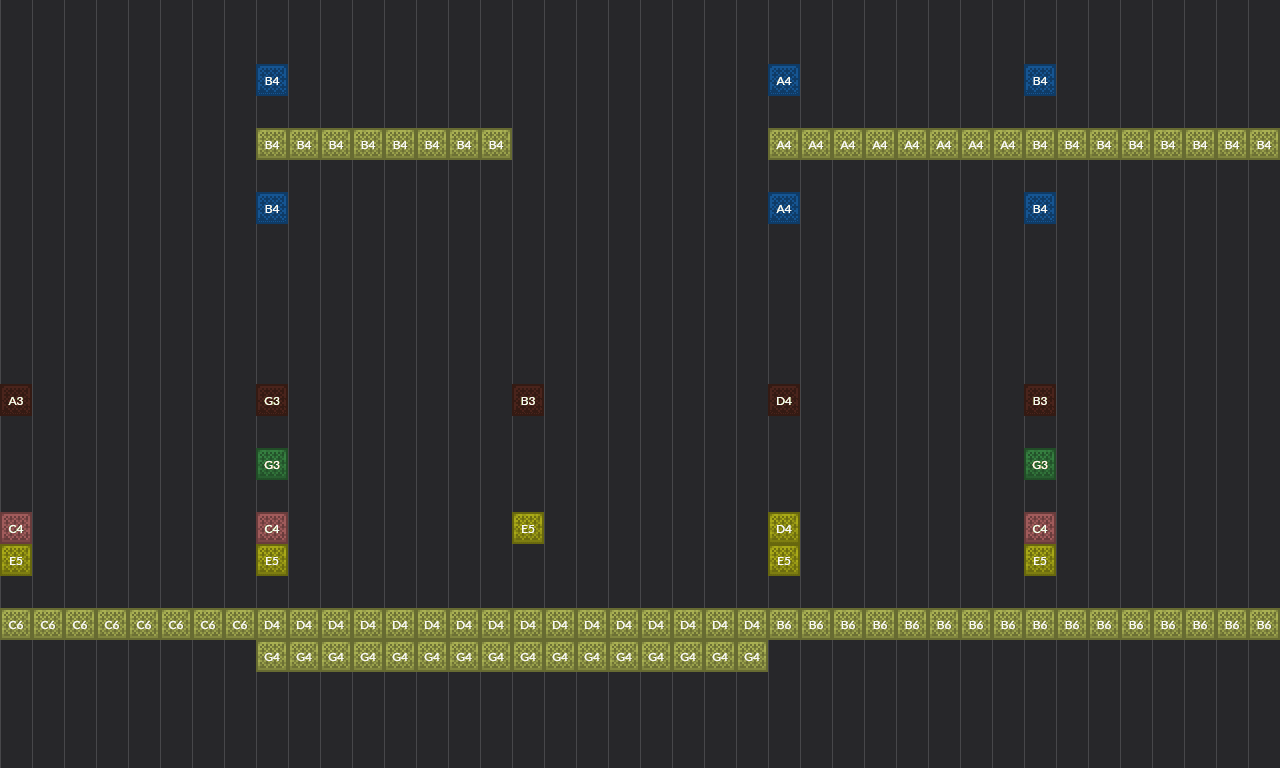Select the E5 note below the left C4

click(x=16, y=560)
